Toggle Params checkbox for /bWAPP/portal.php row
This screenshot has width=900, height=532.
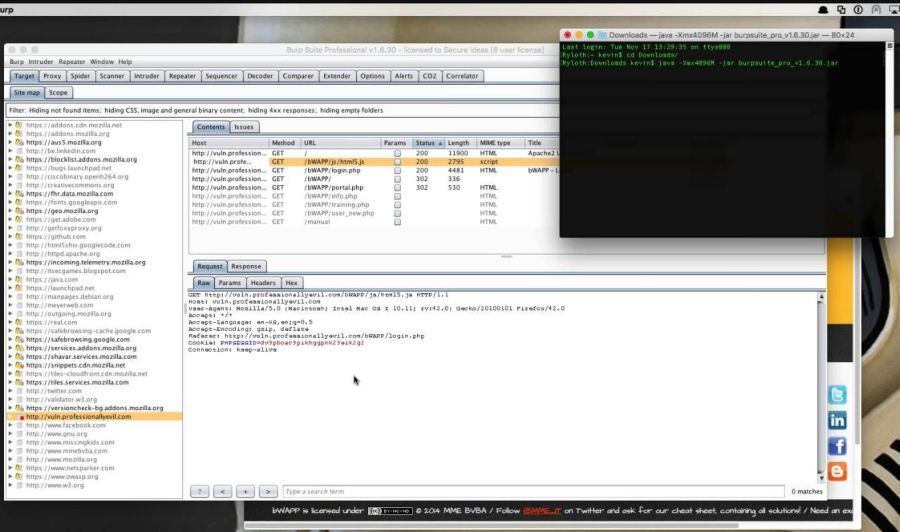pyautogui.click(x=397, y=188)
